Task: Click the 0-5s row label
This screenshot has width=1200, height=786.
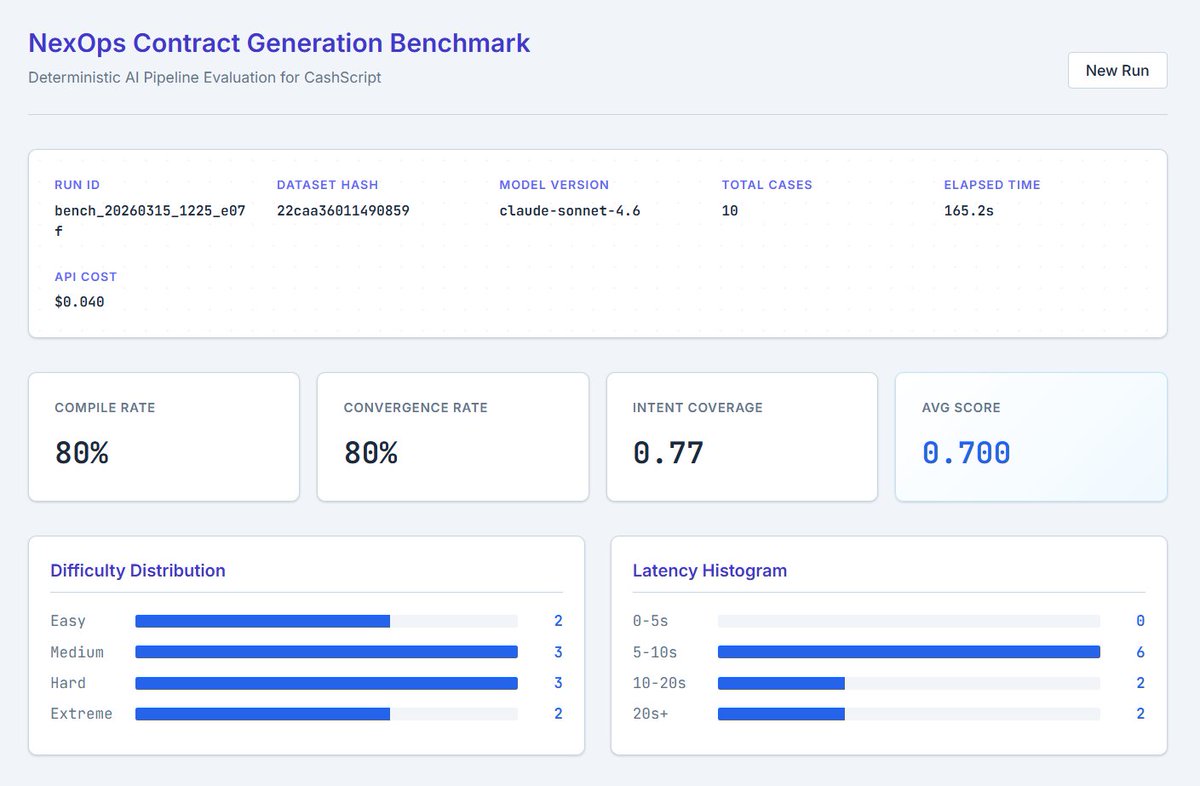Action: pos(650,621)
